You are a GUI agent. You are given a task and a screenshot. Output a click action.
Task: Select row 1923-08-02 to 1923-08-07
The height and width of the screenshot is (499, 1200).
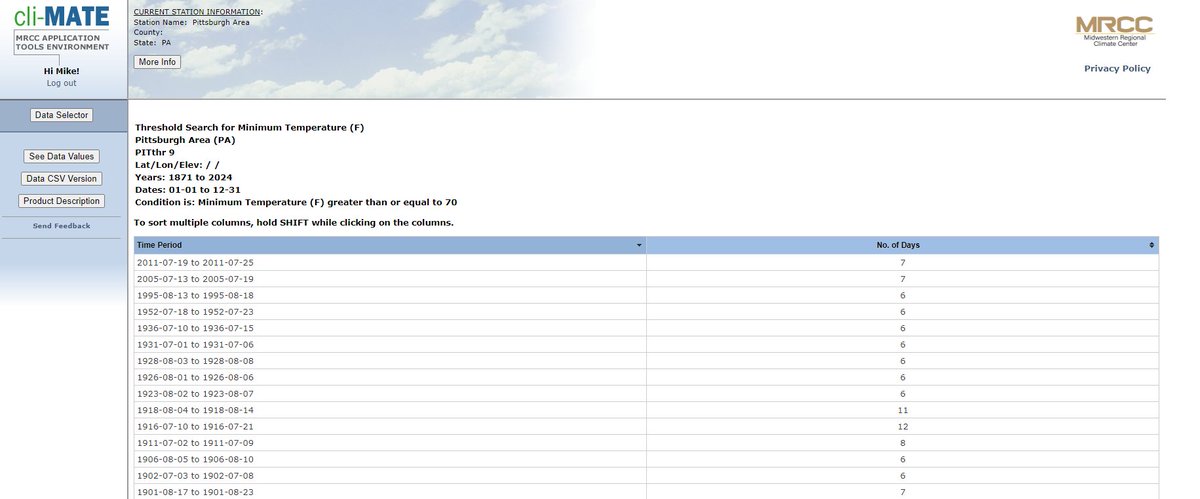[646, 393]
